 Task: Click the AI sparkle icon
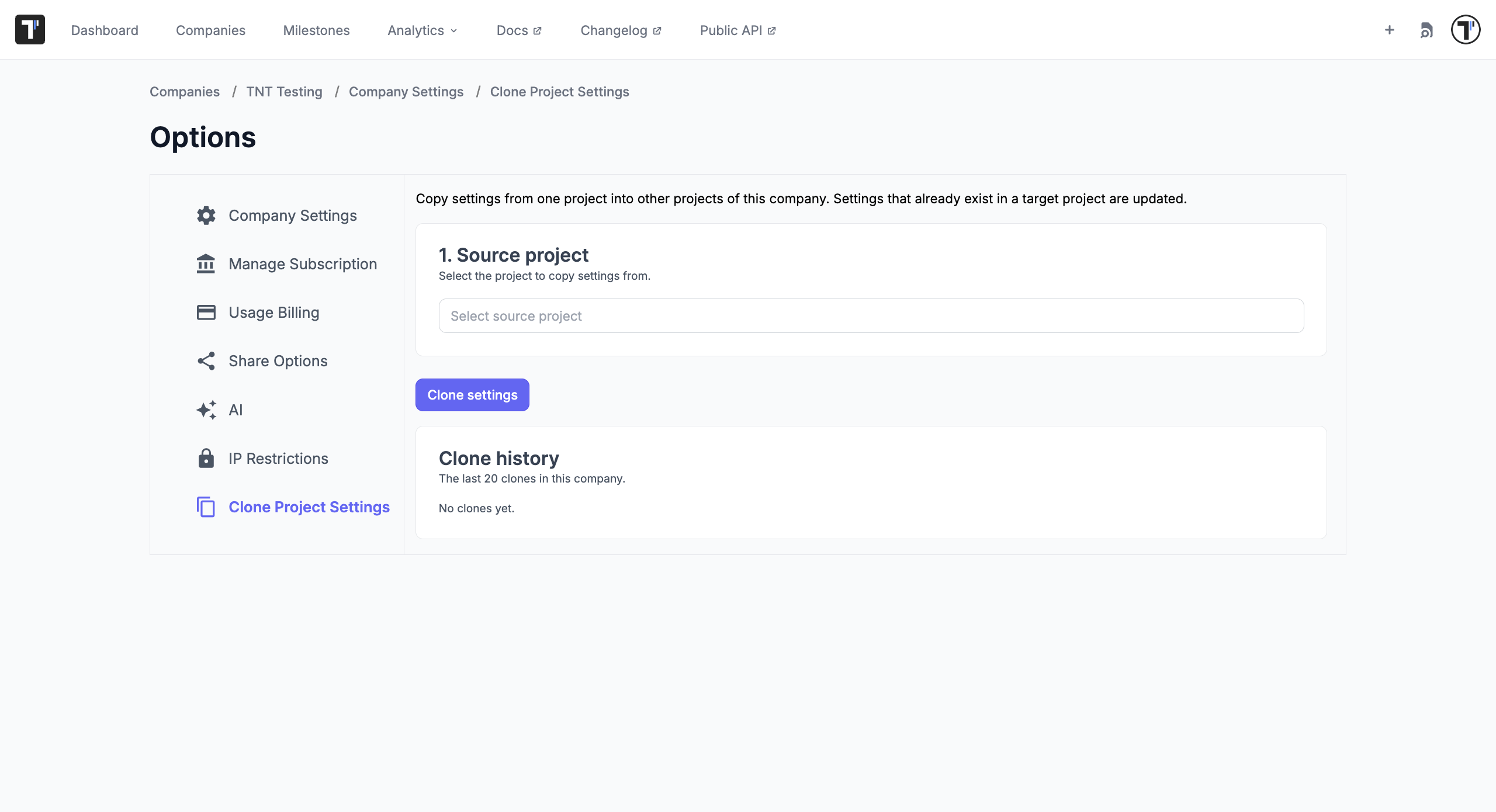[206, 410]
